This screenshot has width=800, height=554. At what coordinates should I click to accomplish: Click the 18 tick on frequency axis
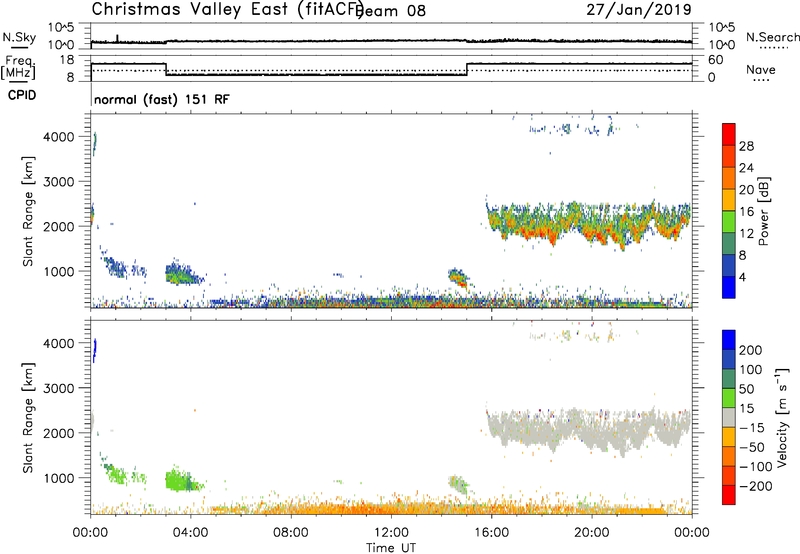point(66,60)
